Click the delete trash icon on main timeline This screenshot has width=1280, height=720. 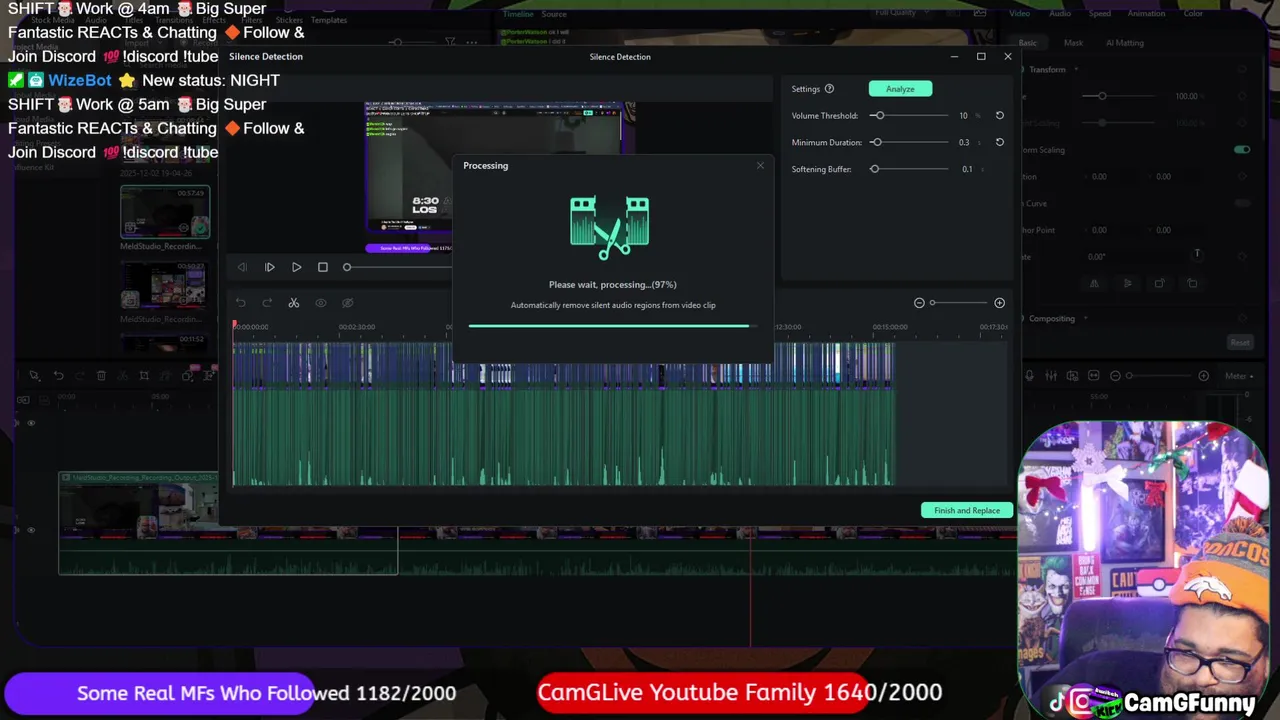(101, 376)
